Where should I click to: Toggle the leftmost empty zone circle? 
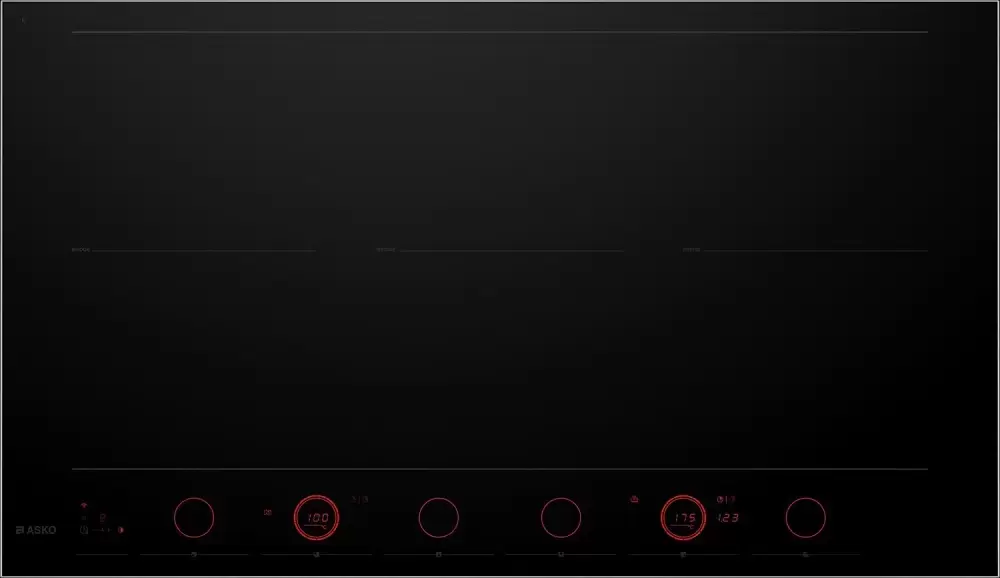(194, 517)
